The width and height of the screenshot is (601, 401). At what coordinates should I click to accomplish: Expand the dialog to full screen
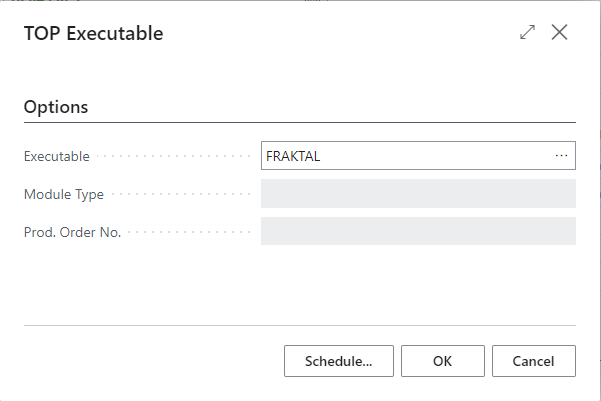[x=528, y=32]
